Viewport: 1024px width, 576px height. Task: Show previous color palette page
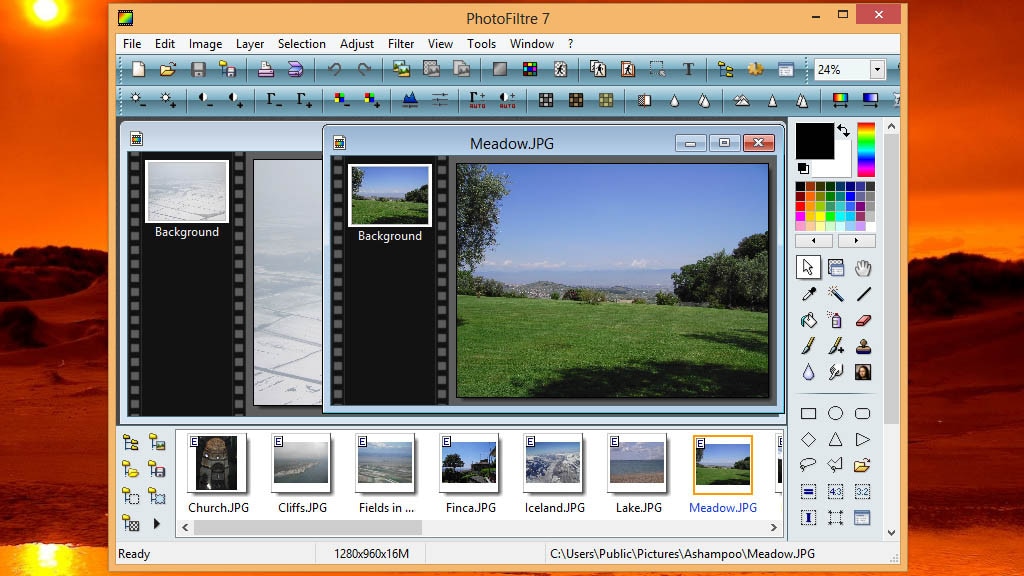click(814, 240)
